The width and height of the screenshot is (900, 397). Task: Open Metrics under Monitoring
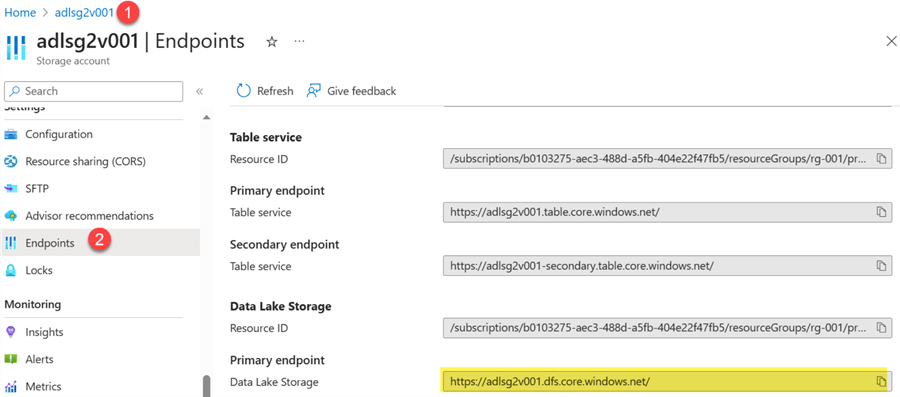click(x=43, y=387)
